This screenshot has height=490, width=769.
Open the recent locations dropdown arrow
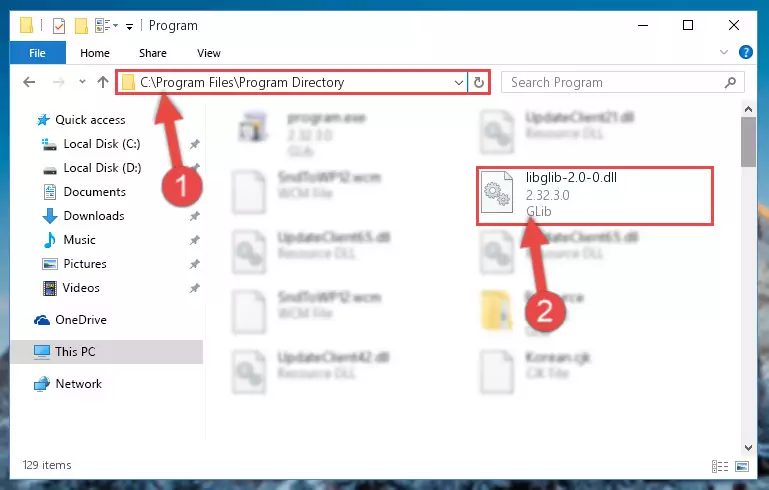point(82,81)
